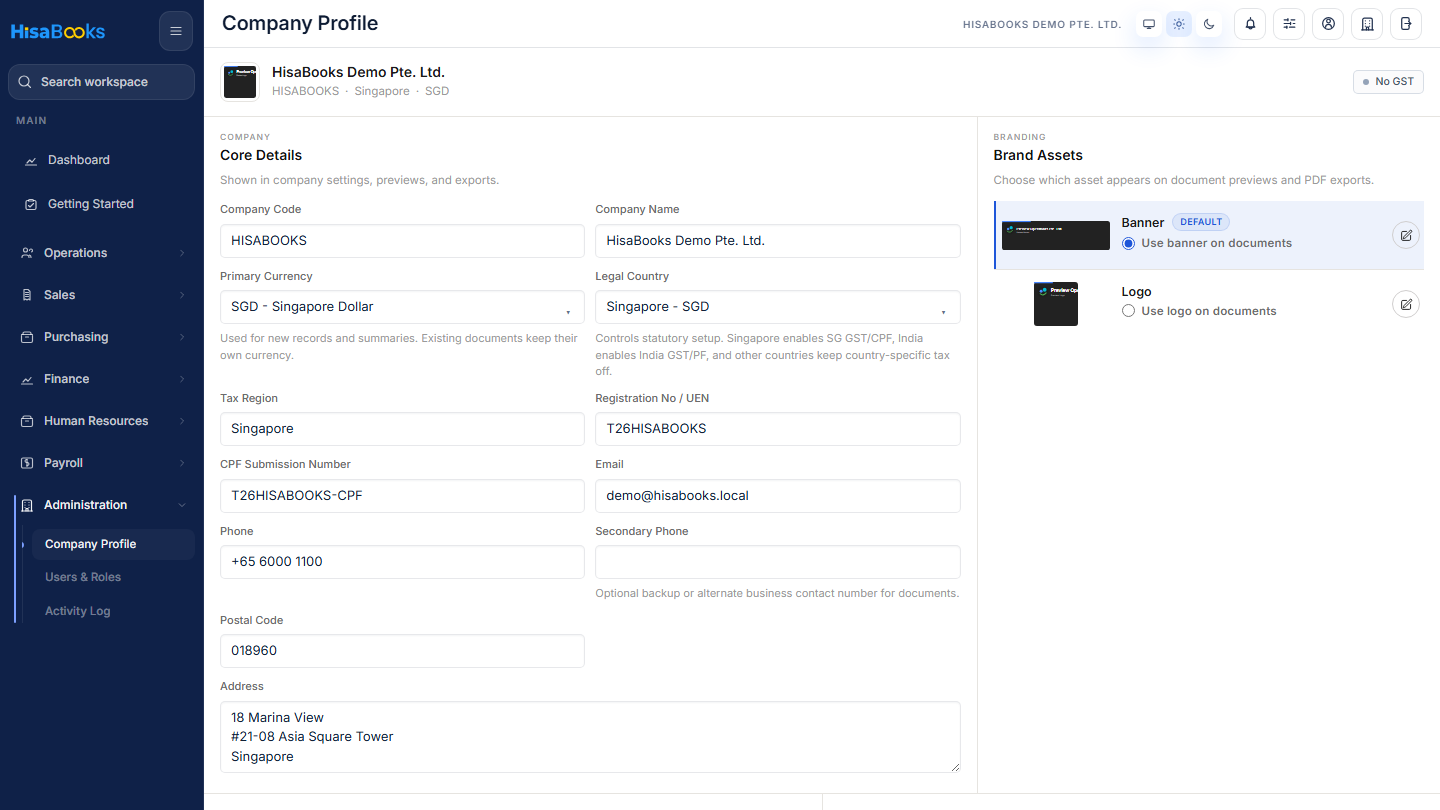1440x810 pixels.
Task: Click the logout icon
Action: tap(1406, 24)
